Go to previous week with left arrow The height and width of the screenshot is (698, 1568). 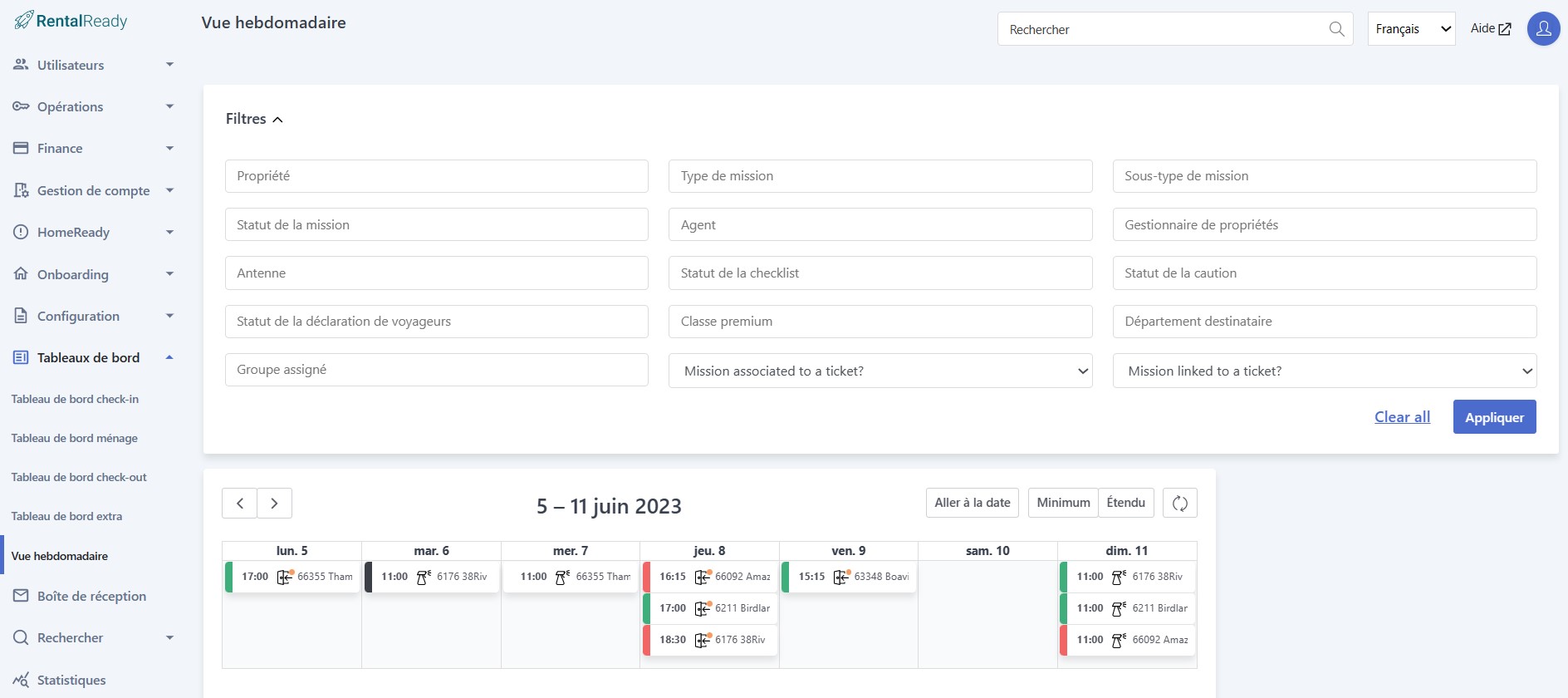click(240, 503)
